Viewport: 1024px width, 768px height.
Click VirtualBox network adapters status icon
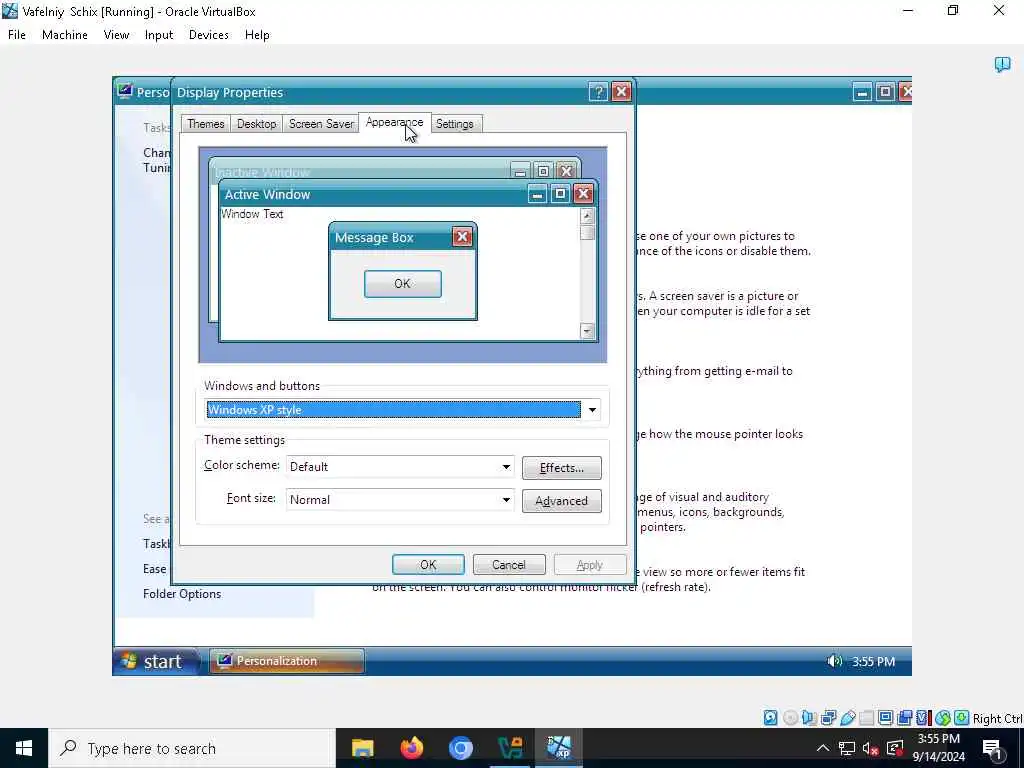[828, 718]
